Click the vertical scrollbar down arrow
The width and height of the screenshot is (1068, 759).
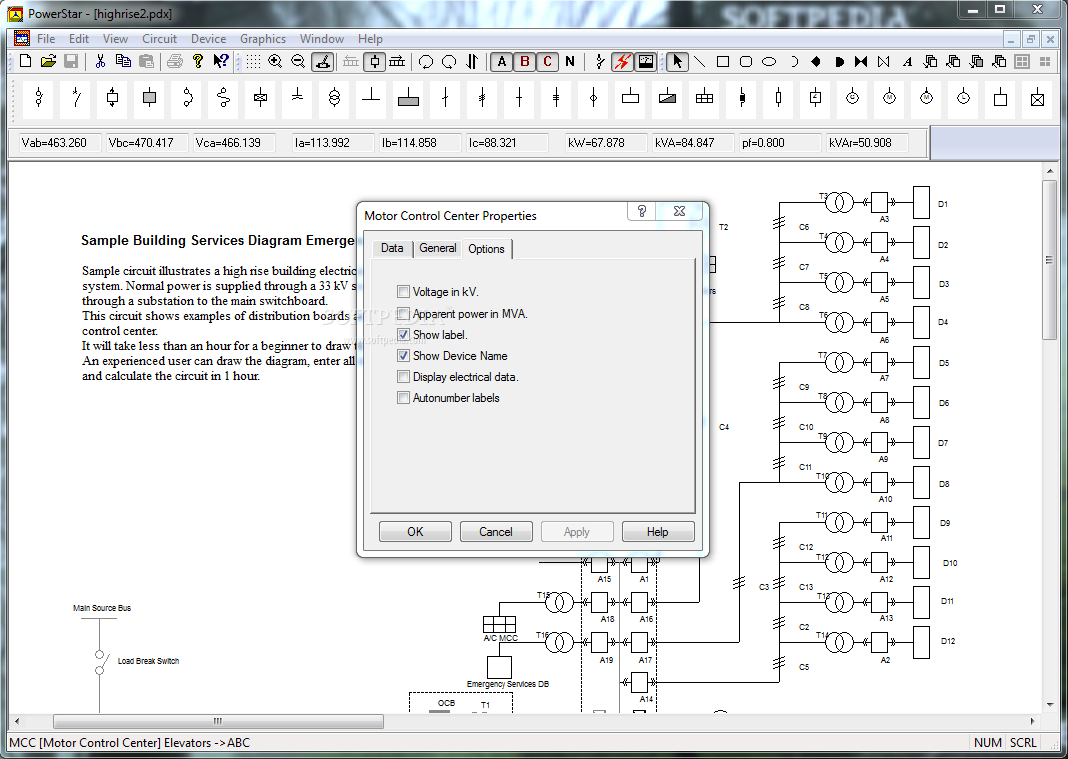[1050, 705]
